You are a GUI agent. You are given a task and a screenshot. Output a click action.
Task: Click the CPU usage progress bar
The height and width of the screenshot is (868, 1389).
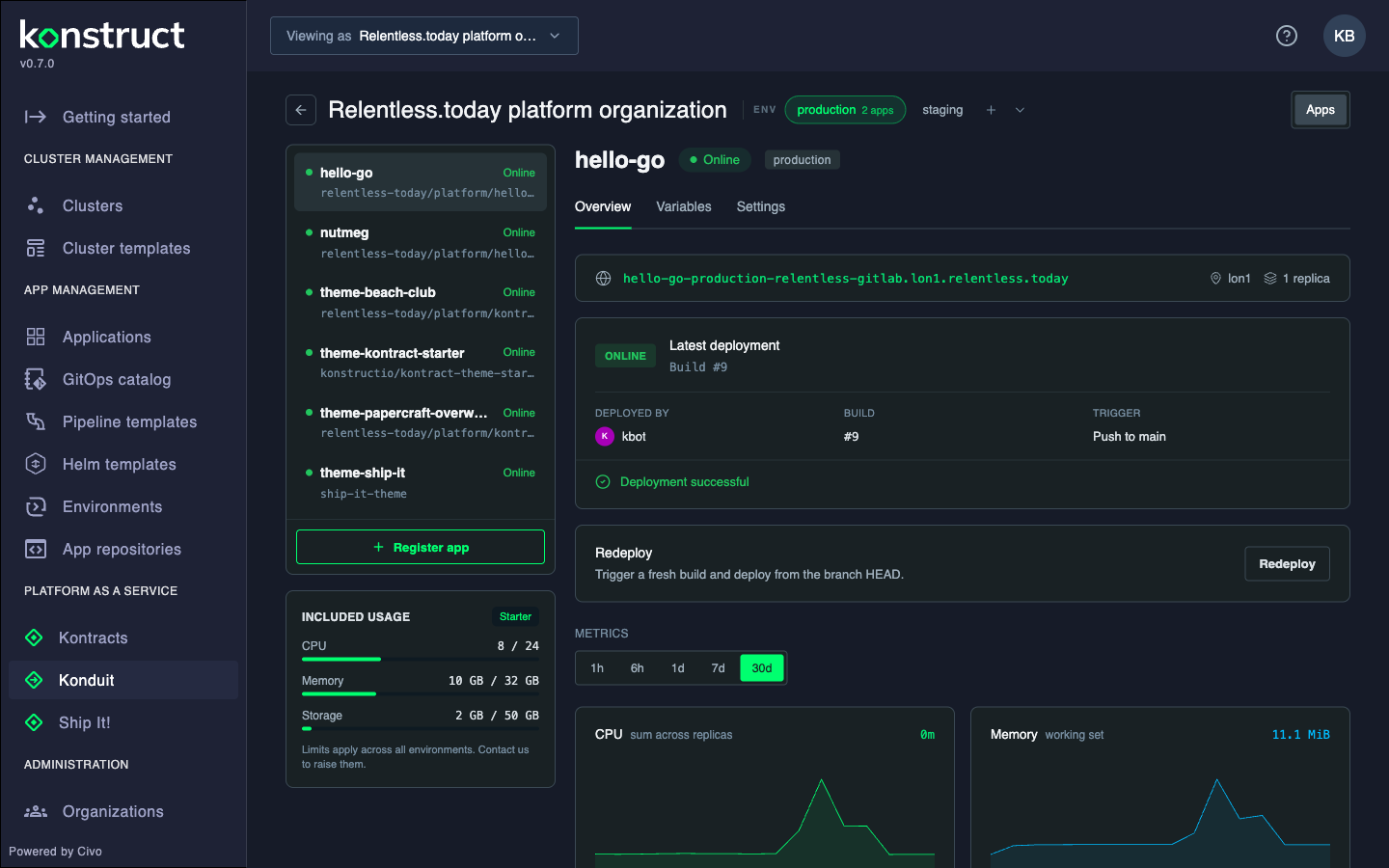point(421,659)
